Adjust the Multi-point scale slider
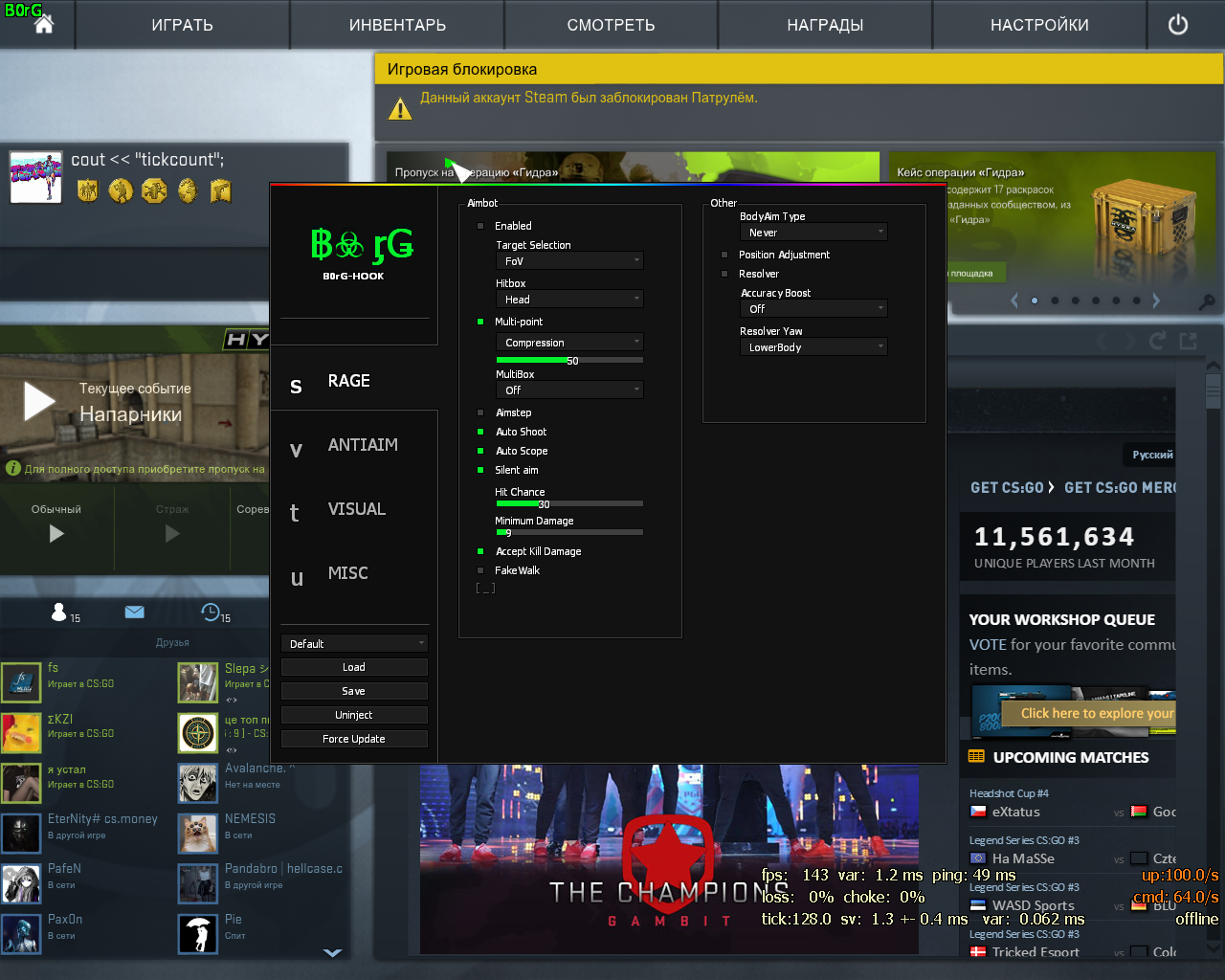The image size is (1225, 980). (x=569, y=360)
